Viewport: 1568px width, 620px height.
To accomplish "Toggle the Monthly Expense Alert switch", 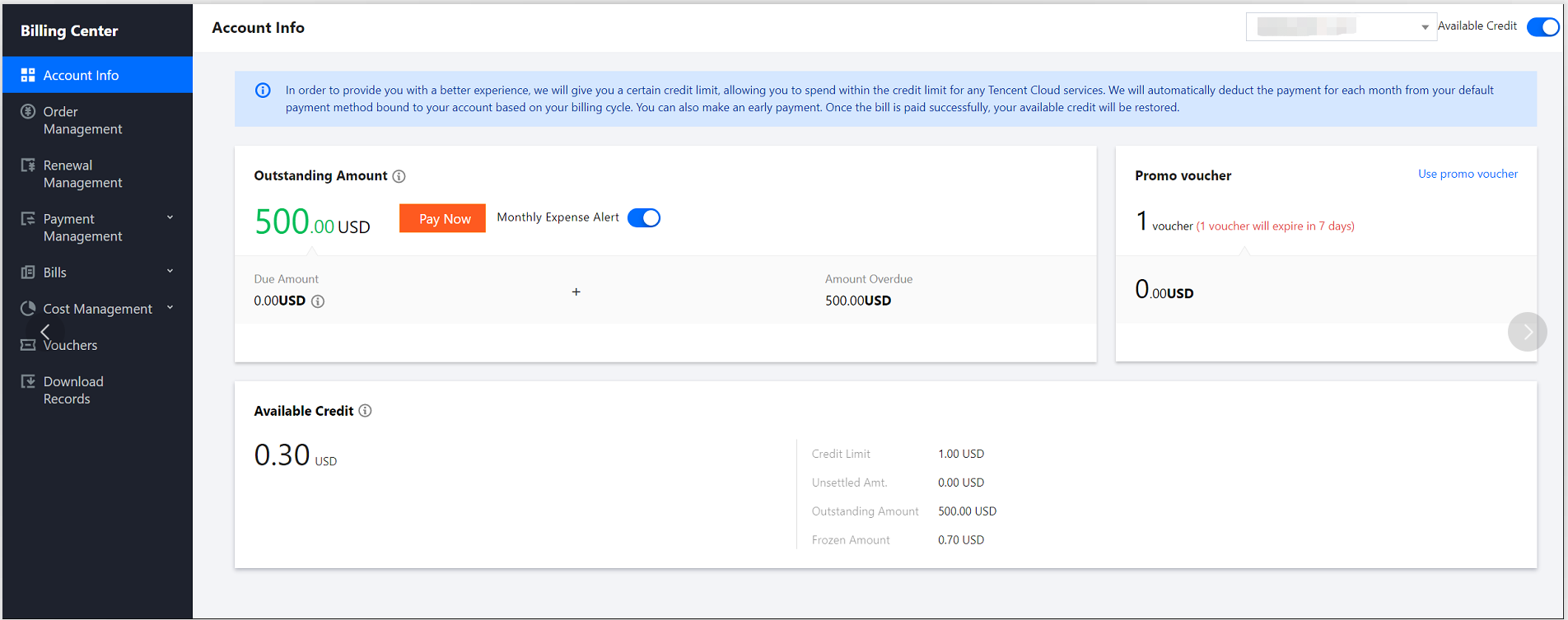I will click(x=644, y=218).
